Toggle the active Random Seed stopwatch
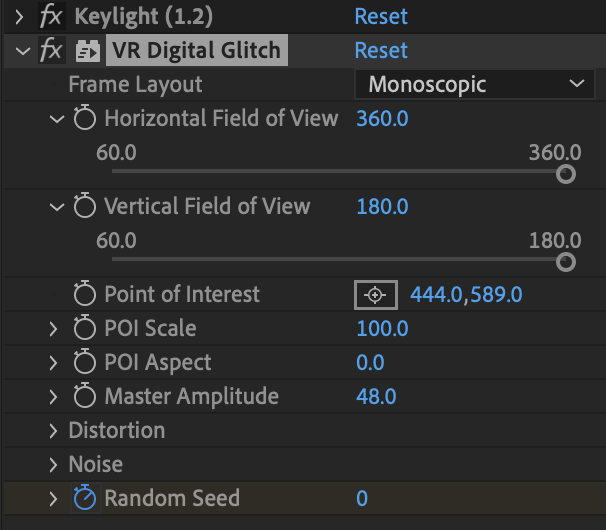606x530 pixels. pos(85,498)
